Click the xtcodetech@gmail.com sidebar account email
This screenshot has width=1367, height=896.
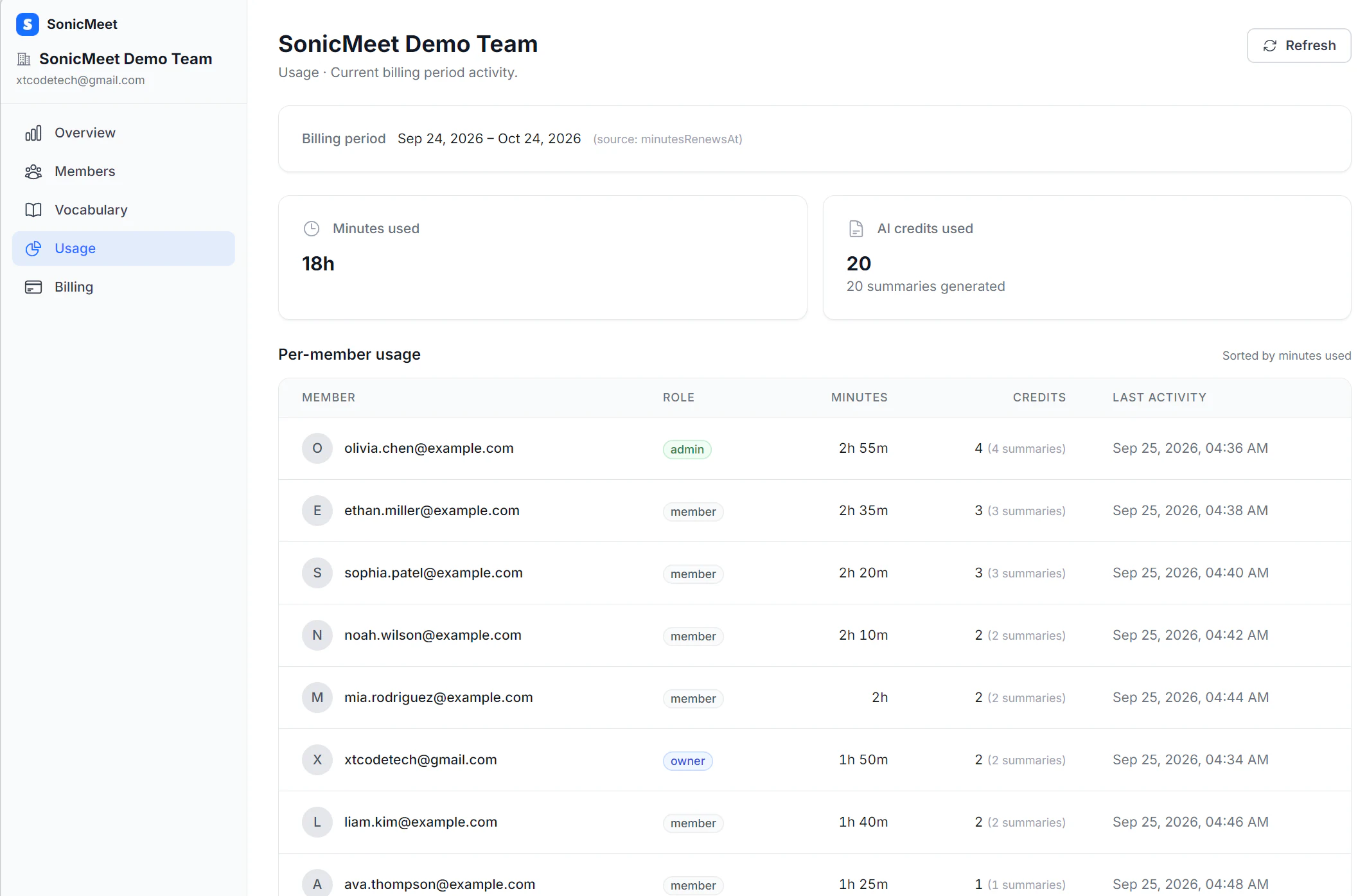(x=80, y=80)
